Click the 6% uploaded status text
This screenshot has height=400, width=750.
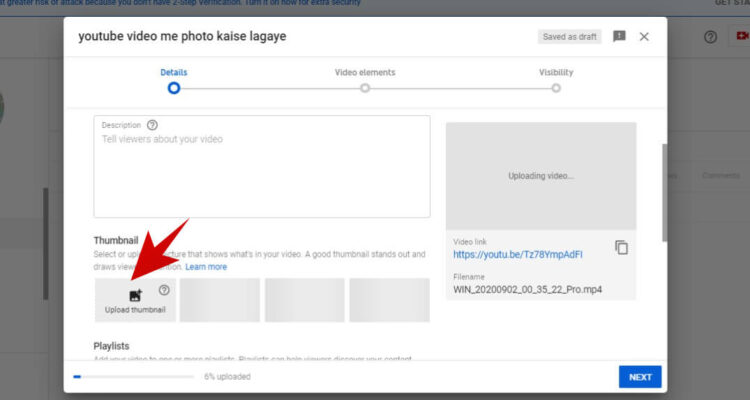(227, 377)
